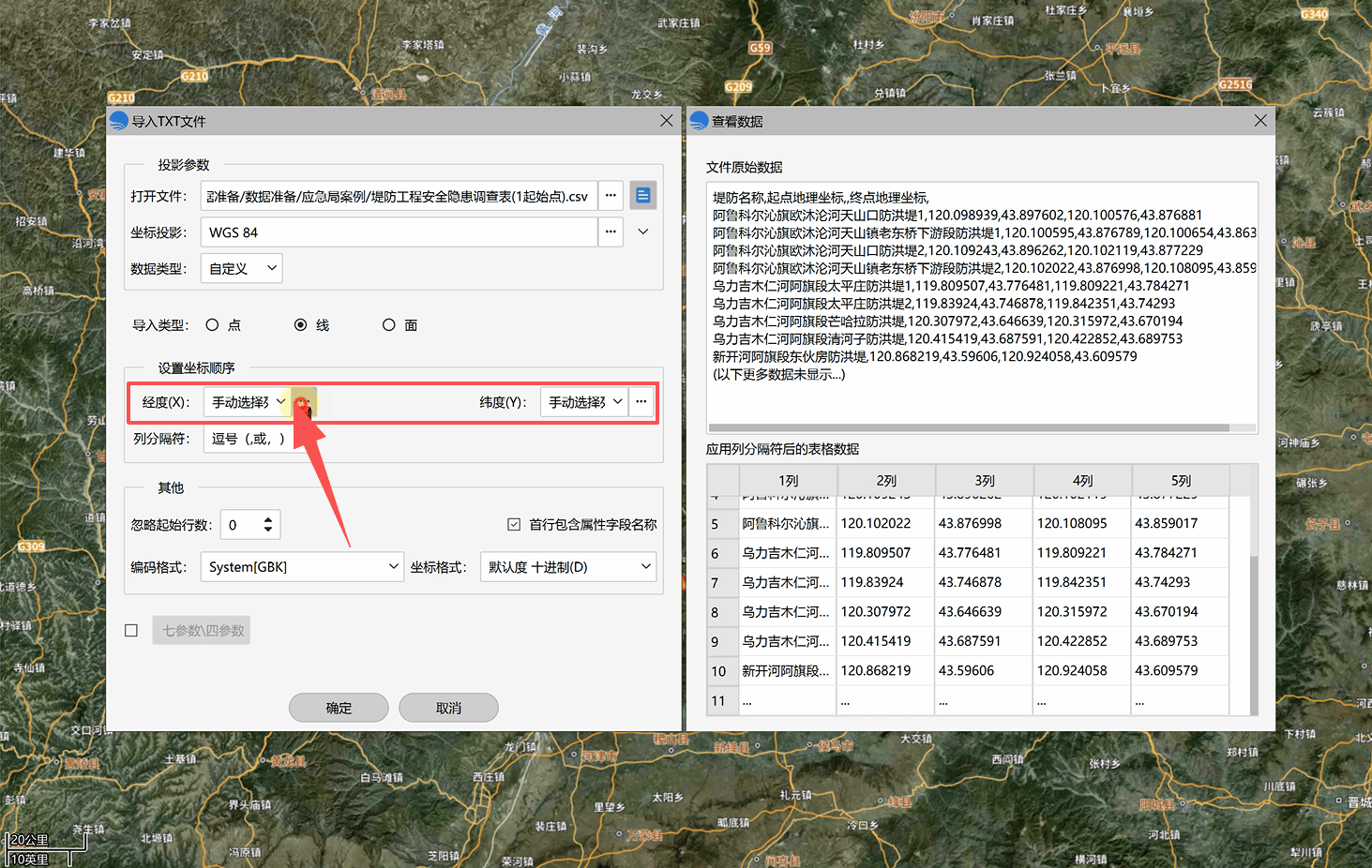Open the 坐标格式 dropdown
1372x868 pixels.
tap(568, 566)
